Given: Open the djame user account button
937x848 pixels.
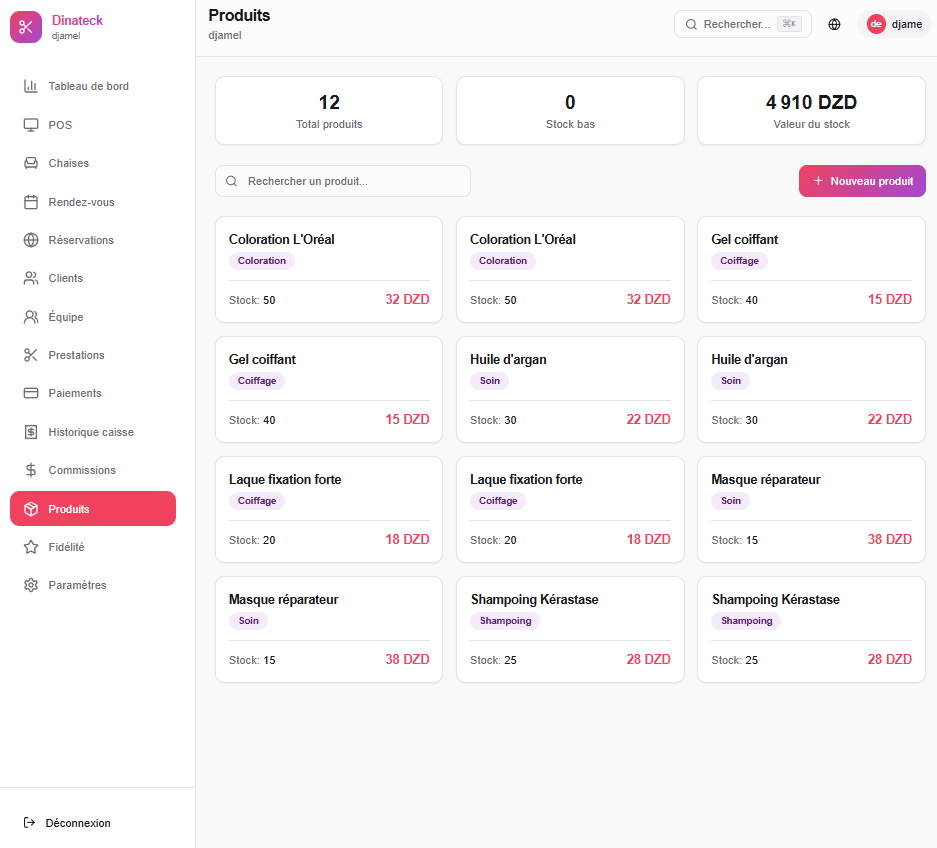Looking at the screenshot, I should [x=895, y=25].
